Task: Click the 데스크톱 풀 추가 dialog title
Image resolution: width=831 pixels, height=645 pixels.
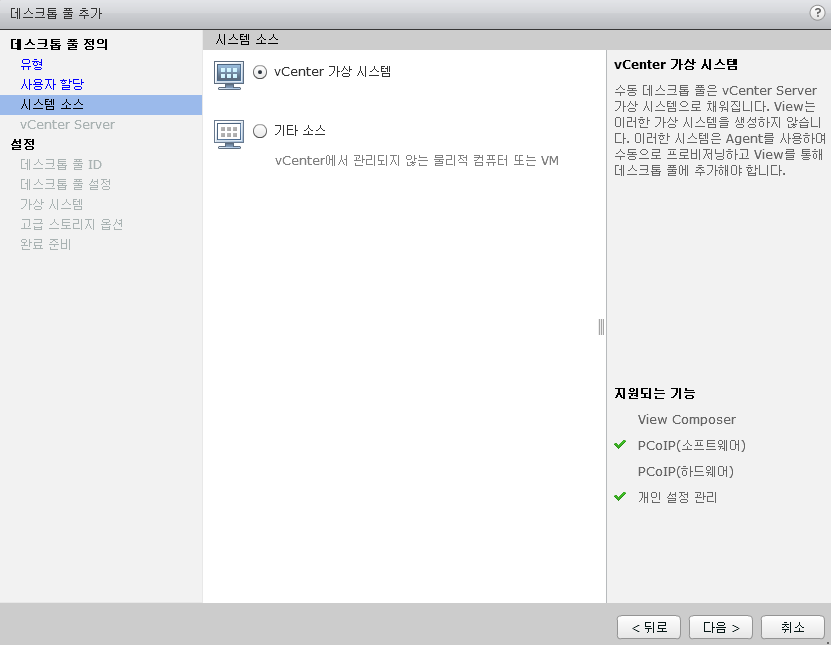Action: click(x=56, y=13)
